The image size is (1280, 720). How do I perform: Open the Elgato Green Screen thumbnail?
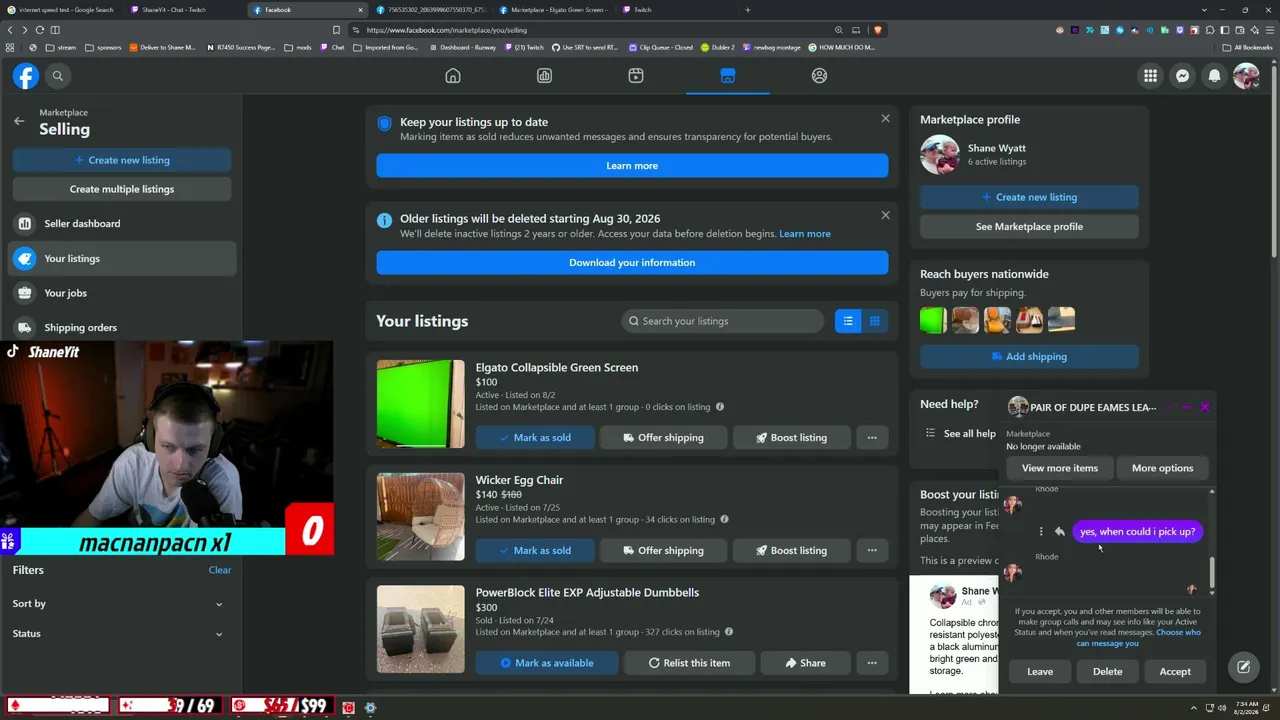421,404
